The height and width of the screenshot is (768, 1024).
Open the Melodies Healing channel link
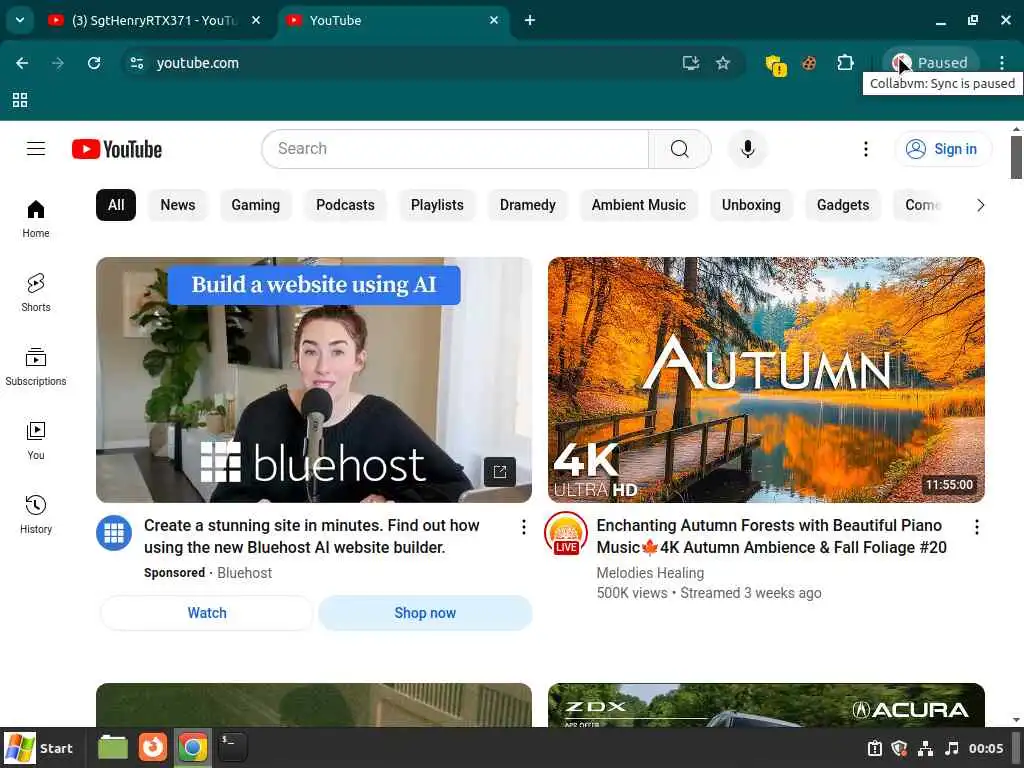[x=650, y=573]
